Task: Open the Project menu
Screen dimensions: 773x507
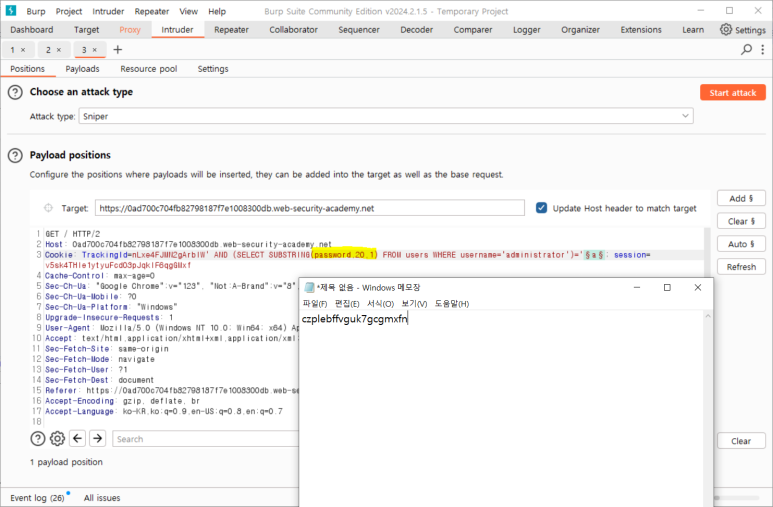Action: pos(69,11)
